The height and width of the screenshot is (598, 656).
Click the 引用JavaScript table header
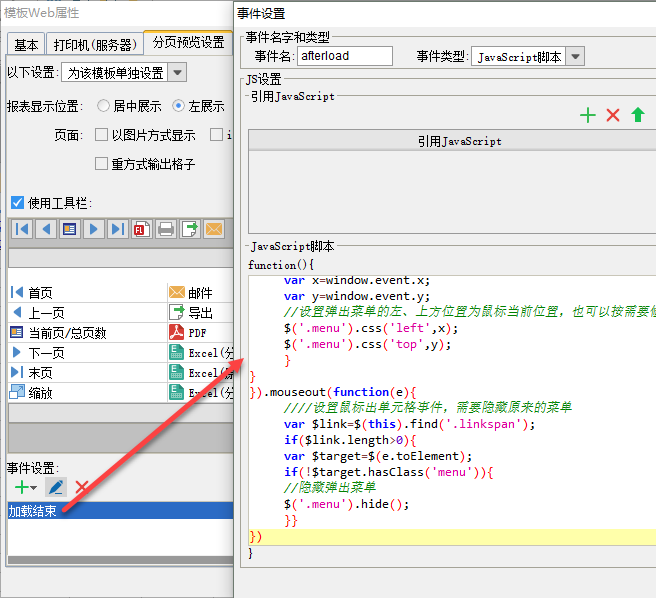pos(452,141)
